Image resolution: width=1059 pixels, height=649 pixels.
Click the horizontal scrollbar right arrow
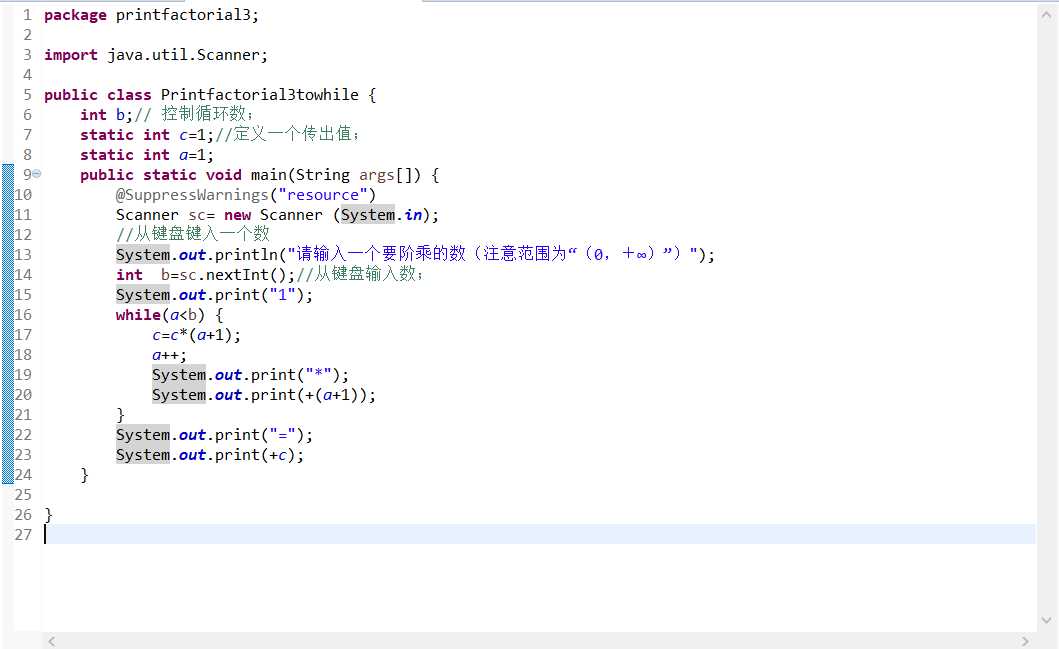click(x=1025, y=641)
